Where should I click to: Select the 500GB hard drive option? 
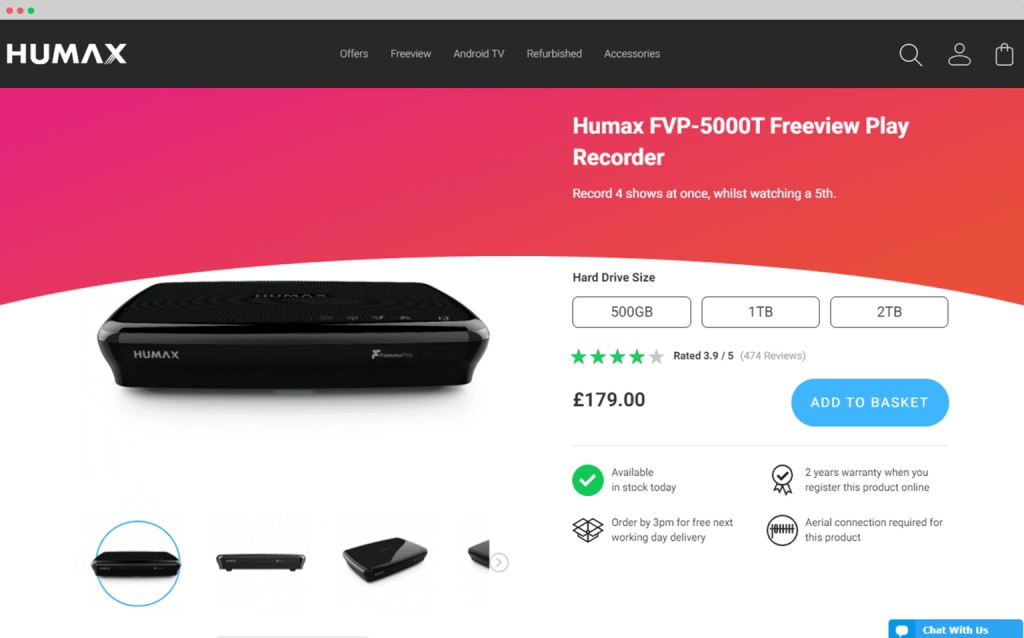[x=632, y=312]
